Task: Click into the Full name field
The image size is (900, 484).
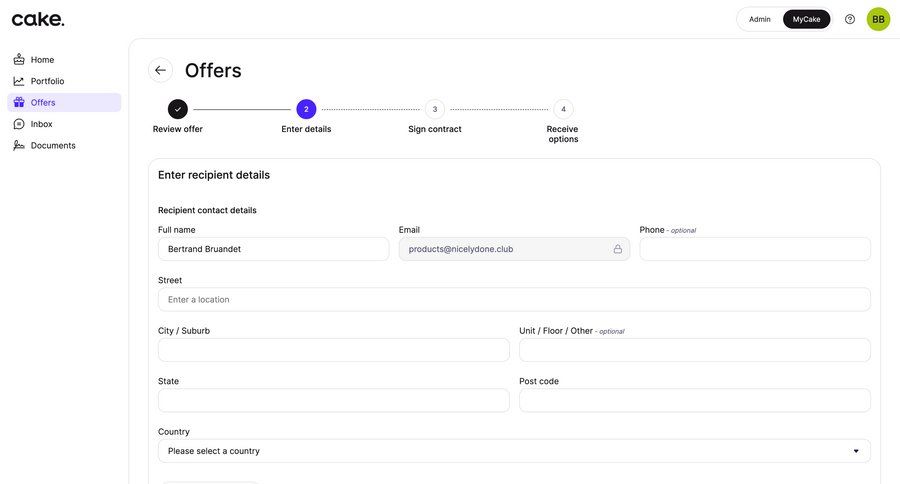Action: point(273,249)
